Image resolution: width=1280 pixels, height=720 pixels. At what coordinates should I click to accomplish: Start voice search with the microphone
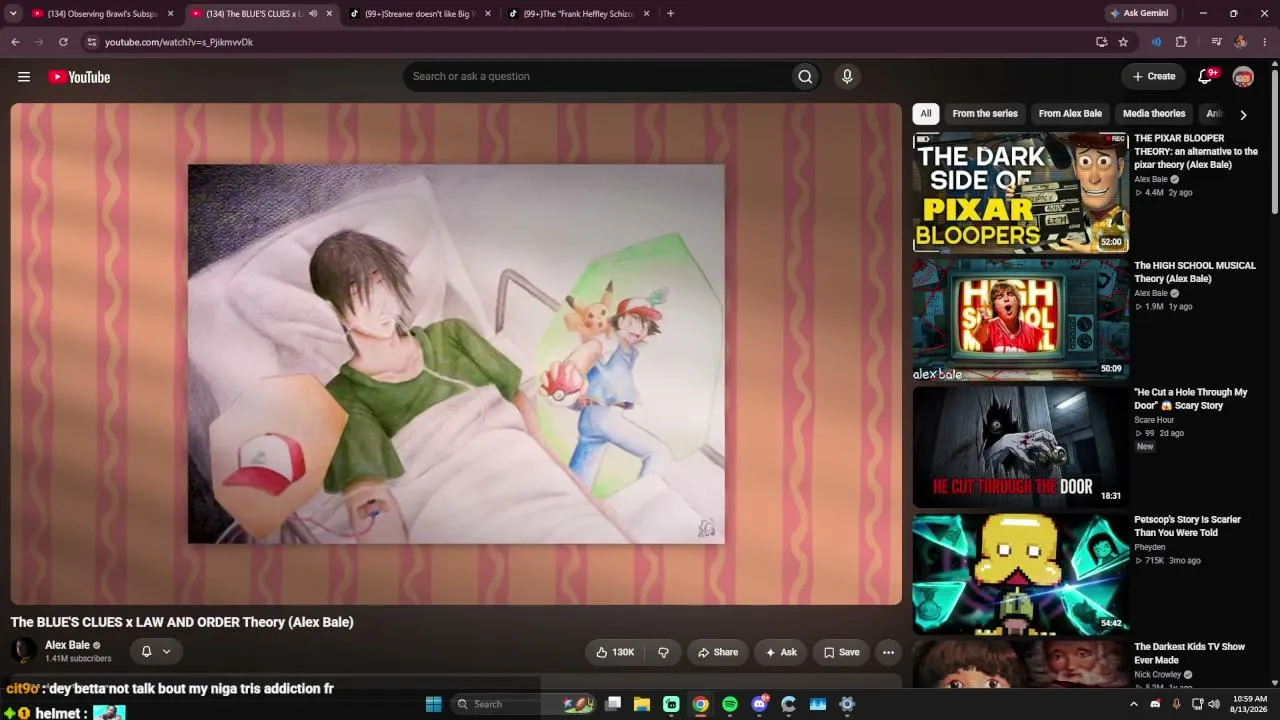[847, 77]
